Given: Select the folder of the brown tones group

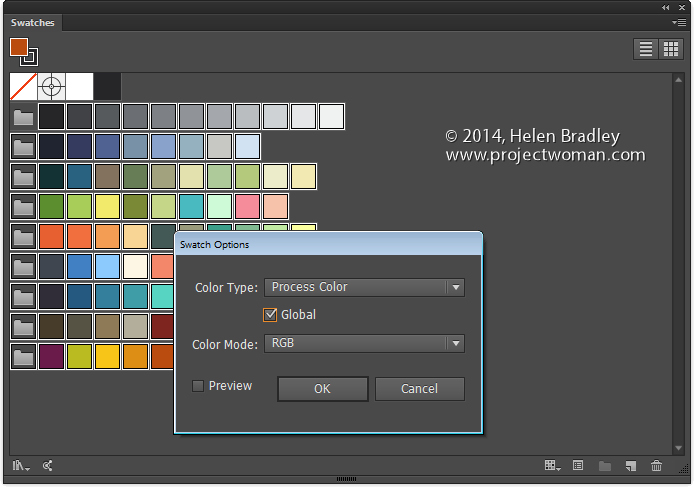Looking at the screenshot, I should (x=23, y=327).
